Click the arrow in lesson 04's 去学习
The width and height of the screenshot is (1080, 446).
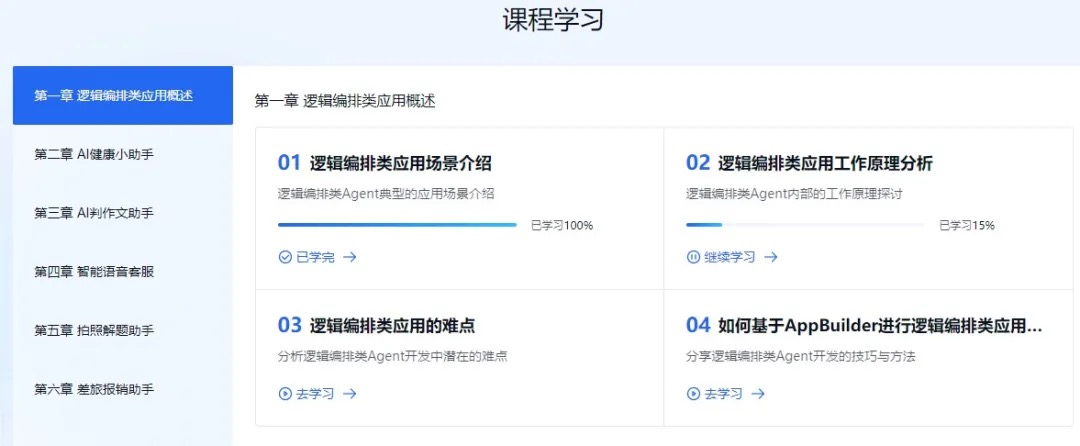(757, 394)
